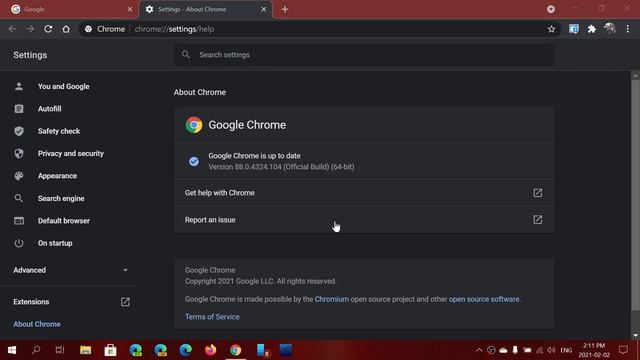
Task: Bookmark this page with the star
Action: [551, 29]
